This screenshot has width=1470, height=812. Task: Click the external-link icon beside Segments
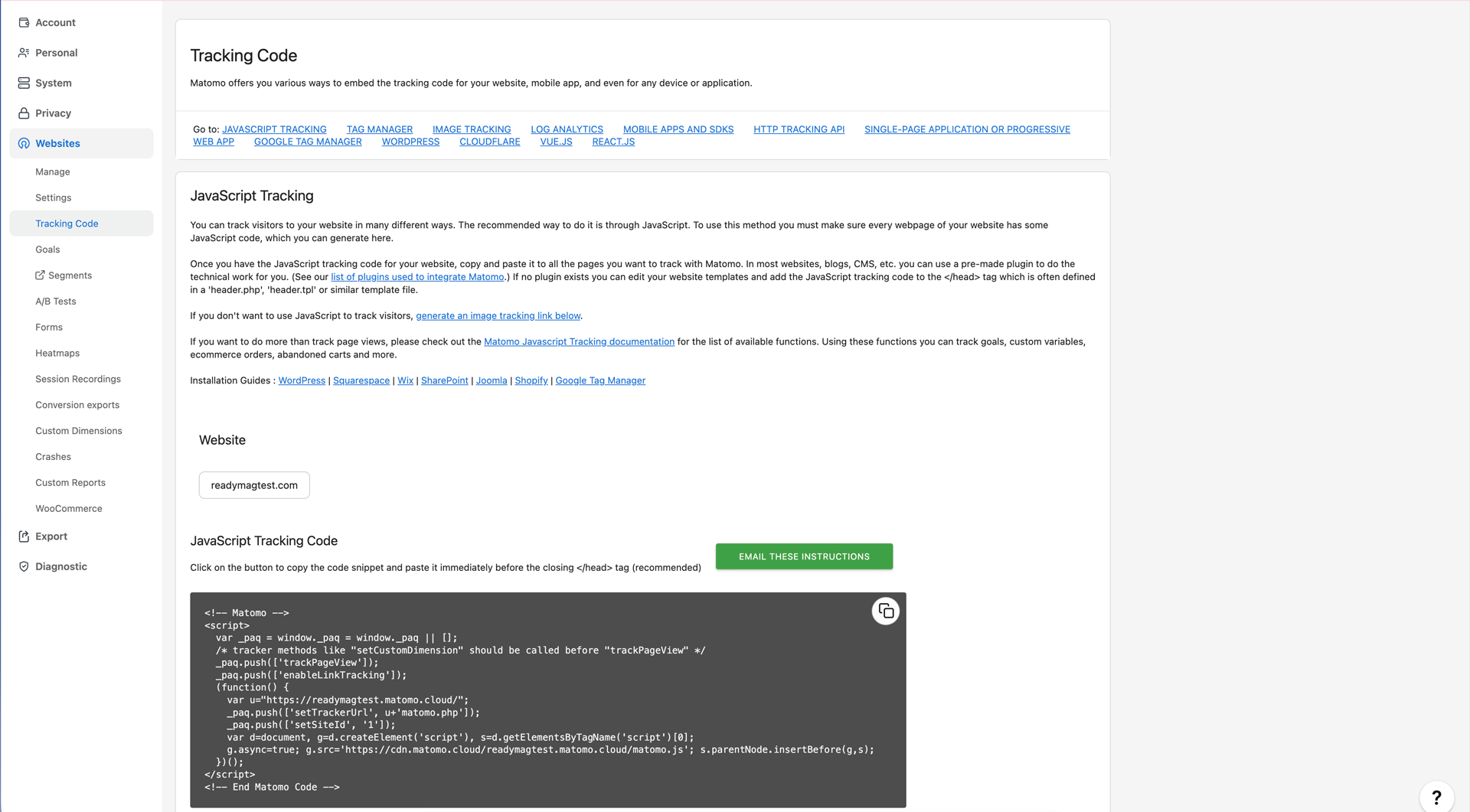pyautogui.click(x=40, y=276)
